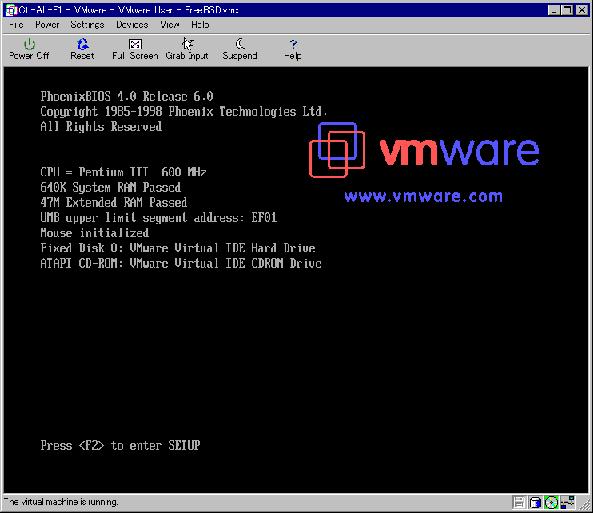Click the www.vmware.com link

[x=423, y=196]
